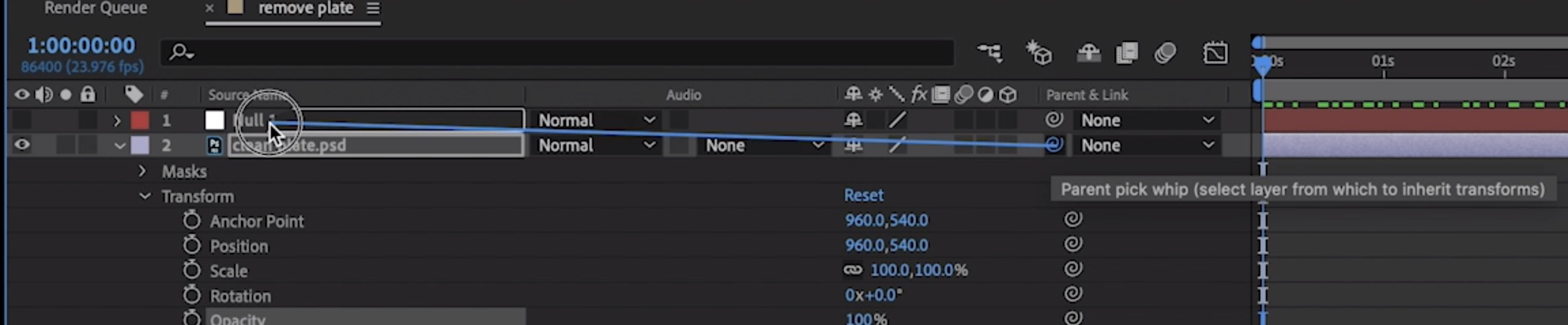Hide the clean plate.psd layer
The width and height of the screenshot is (1568, 325).
(x=22, y=145)
